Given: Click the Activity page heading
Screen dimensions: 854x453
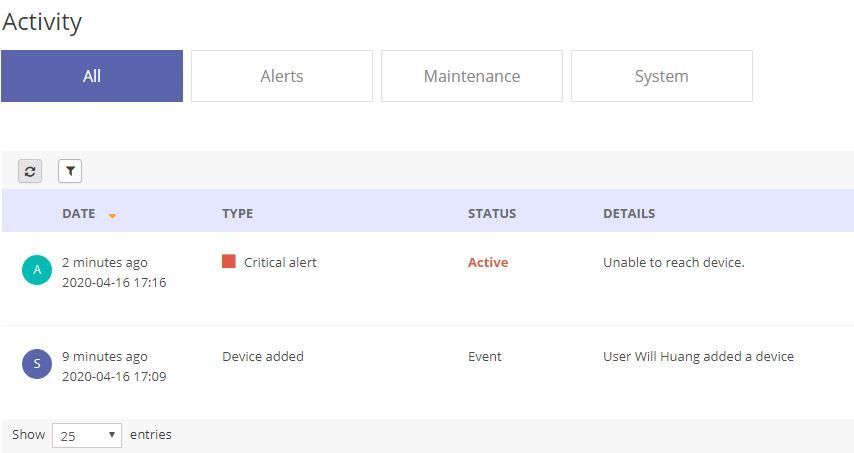Looking at the screenshot, I should click(42, 23).
